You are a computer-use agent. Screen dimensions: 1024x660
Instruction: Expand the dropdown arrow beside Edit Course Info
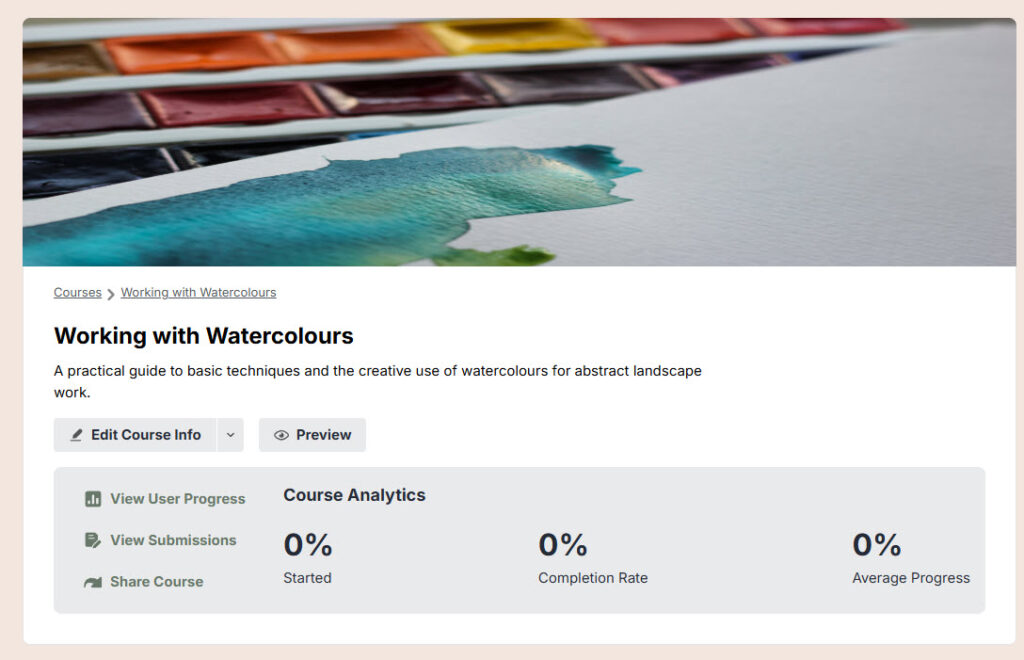231,435
